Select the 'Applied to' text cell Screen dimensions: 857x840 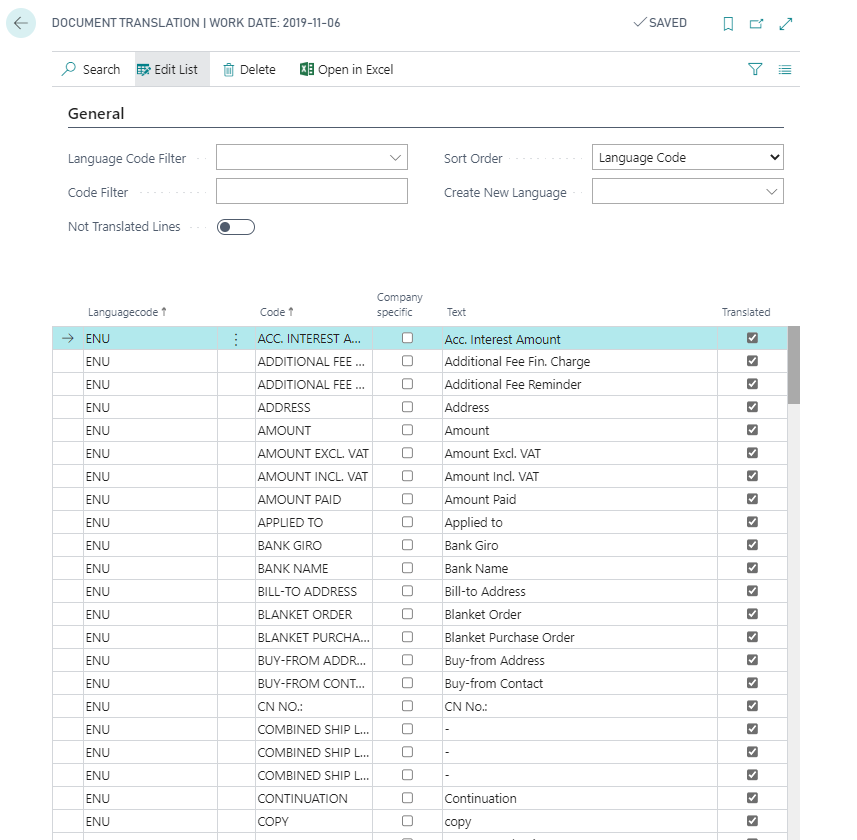coord(579,522)
